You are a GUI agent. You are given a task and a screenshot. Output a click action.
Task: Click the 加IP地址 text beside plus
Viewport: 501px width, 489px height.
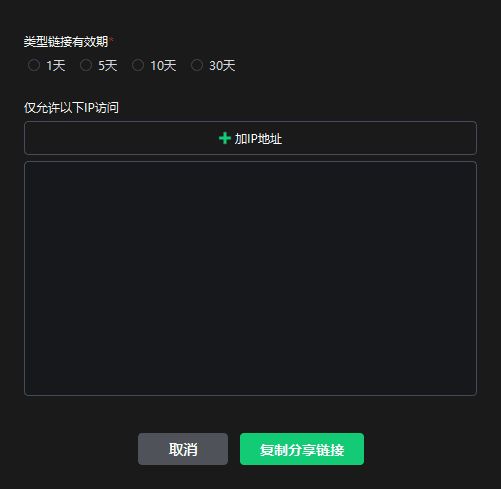pos(258,138)
